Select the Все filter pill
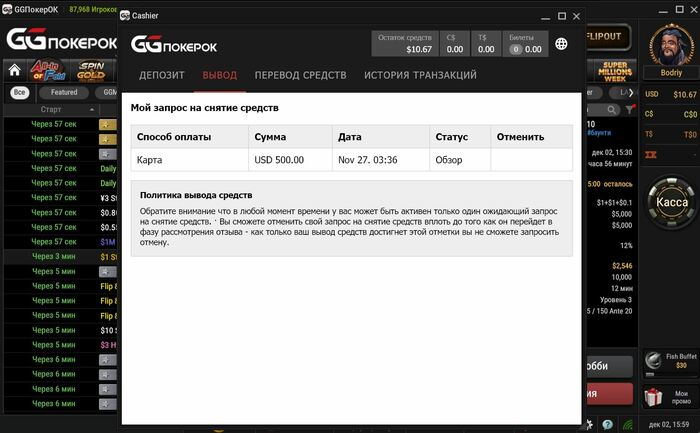Screen dimensions: 700x433 coord(19,92)
